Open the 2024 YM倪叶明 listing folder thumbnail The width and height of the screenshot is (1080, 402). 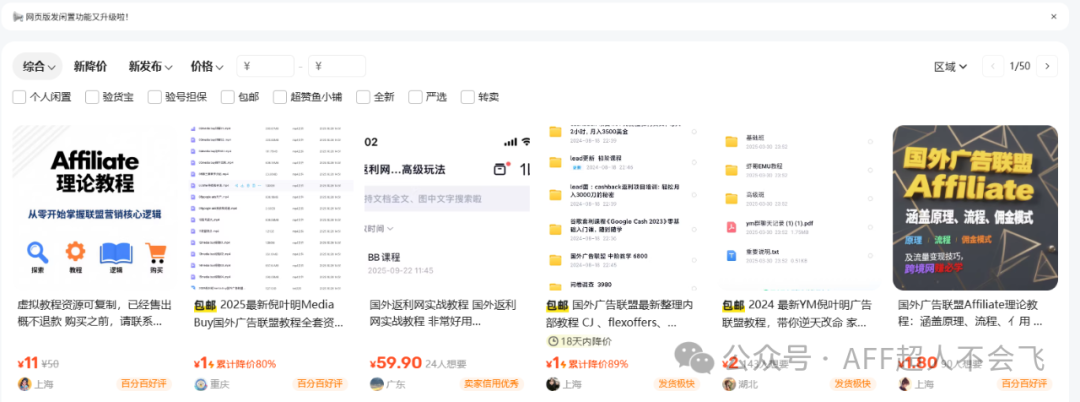click(x=800, y=208)
